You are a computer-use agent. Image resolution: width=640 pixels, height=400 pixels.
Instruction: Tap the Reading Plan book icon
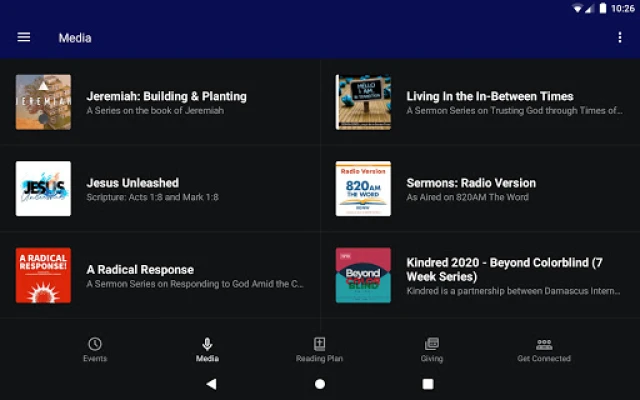coord(319,344)
